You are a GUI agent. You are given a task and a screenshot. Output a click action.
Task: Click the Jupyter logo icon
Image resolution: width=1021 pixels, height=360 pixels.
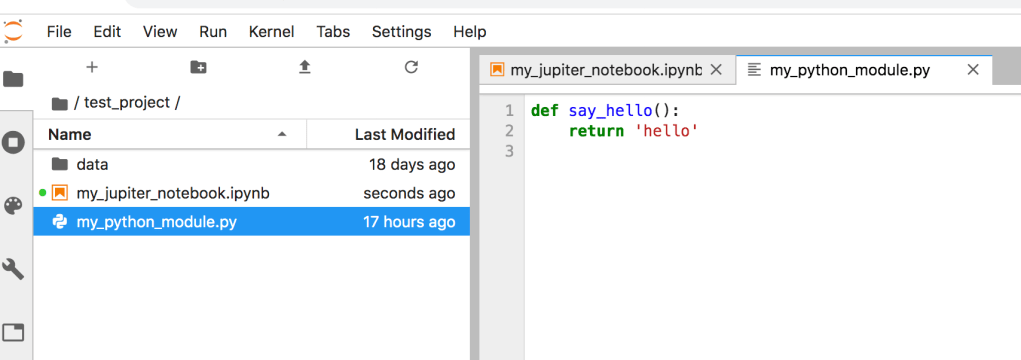pos(12,31)
